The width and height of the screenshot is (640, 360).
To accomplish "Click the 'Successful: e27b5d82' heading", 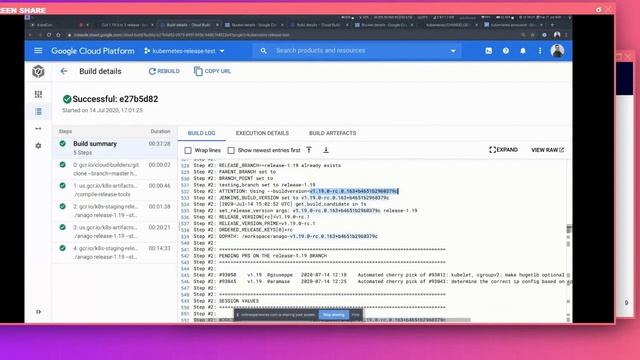I will 115,99.
